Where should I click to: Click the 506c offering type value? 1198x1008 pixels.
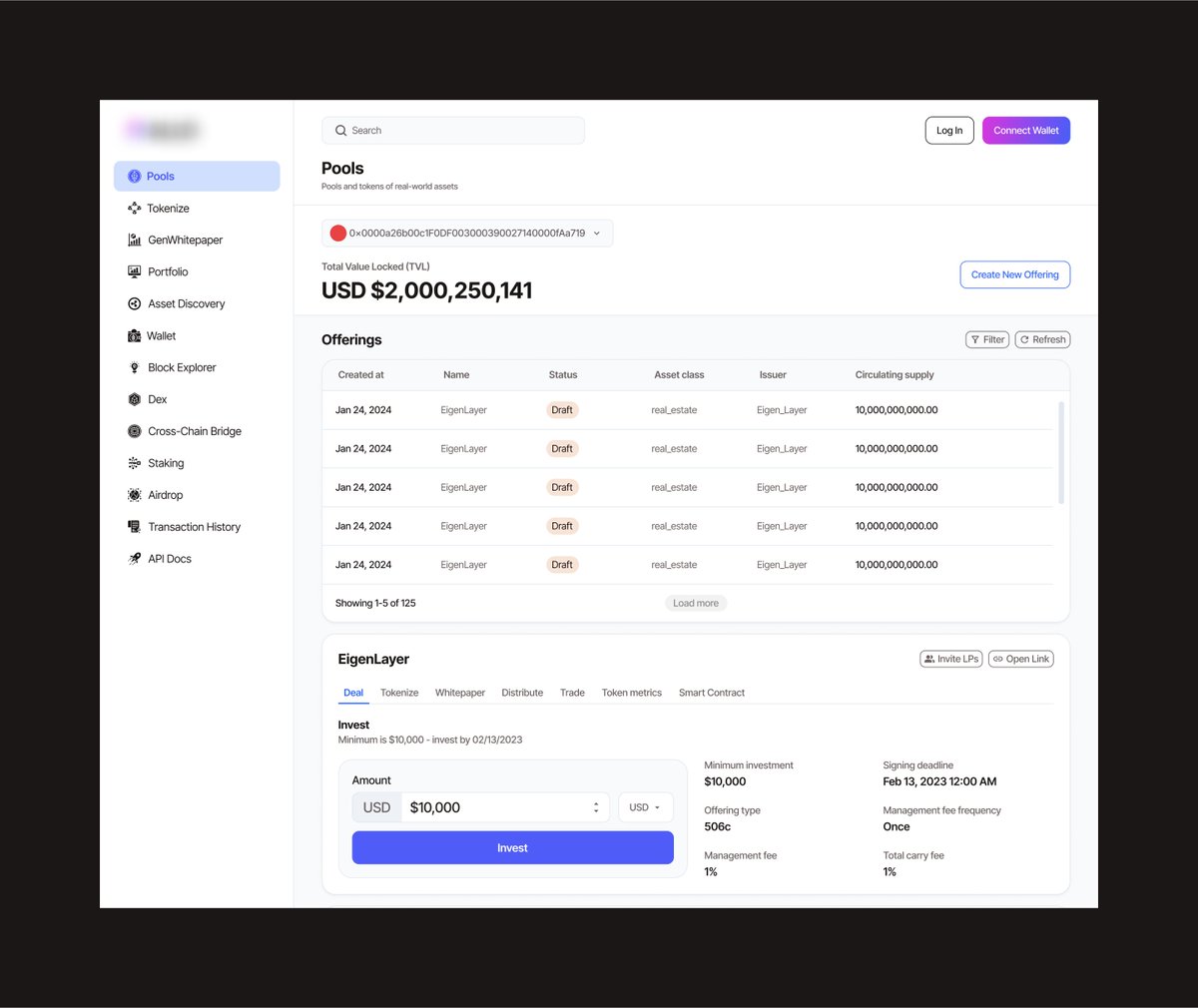pyautogui.click(x=718, y=826)
